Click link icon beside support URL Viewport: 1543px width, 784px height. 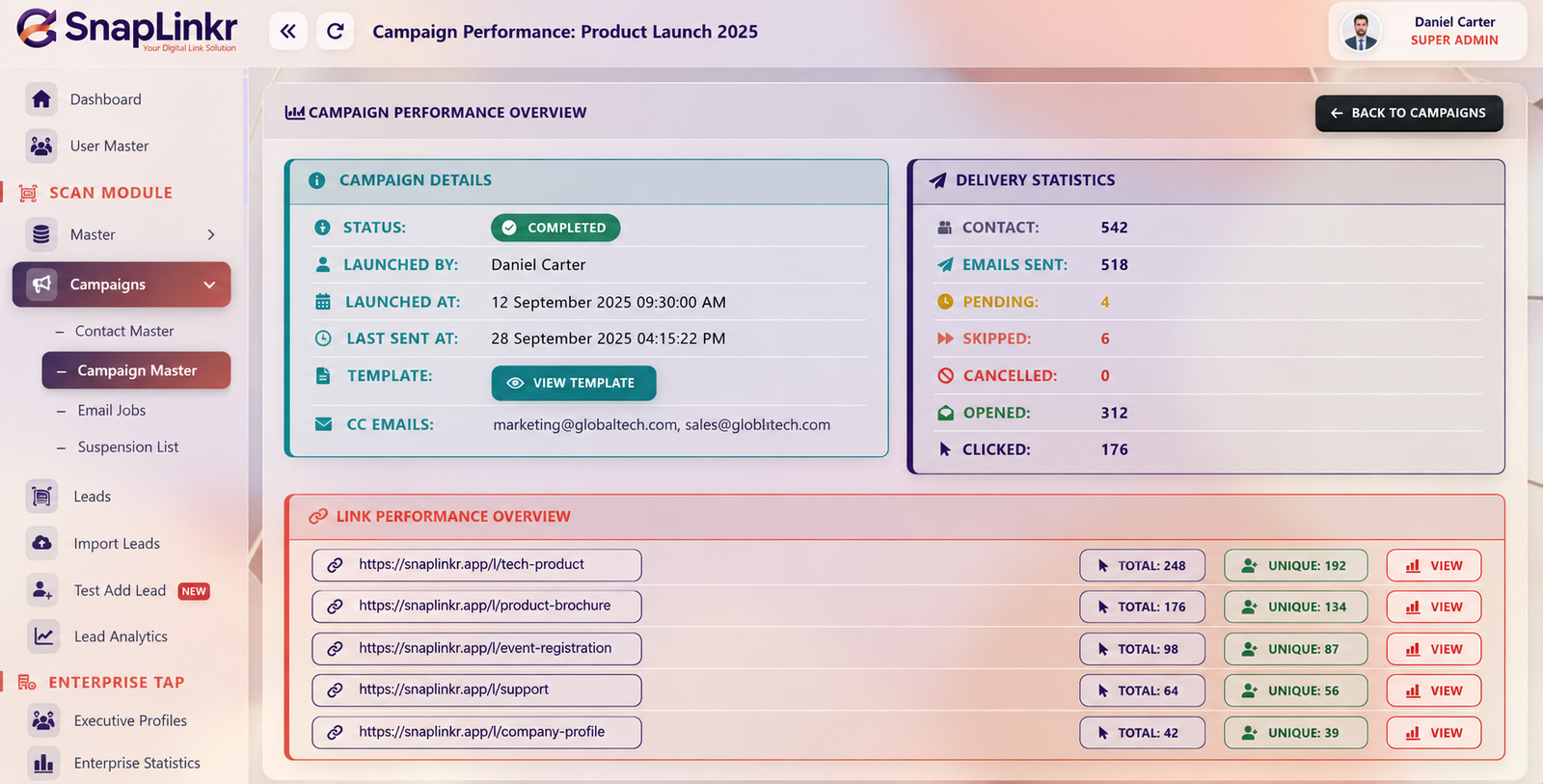pyautogui.click(x=335, y=690)
